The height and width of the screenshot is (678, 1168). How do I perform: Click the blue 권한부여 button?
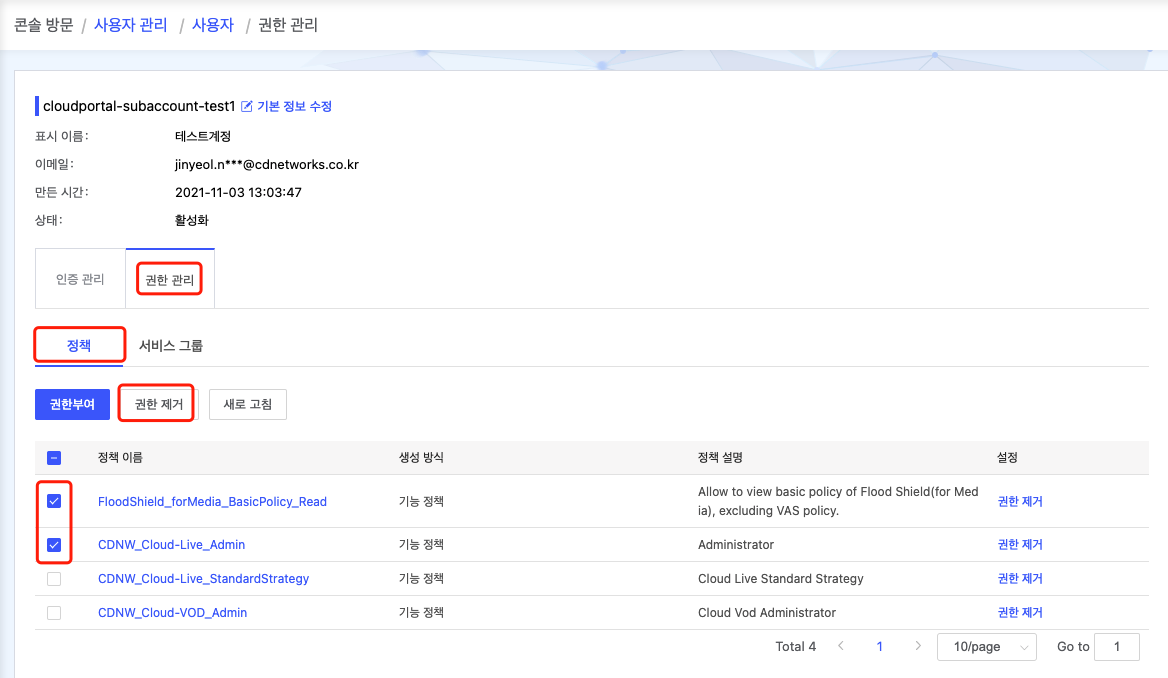pyautogui.click(x=72, y=405)
